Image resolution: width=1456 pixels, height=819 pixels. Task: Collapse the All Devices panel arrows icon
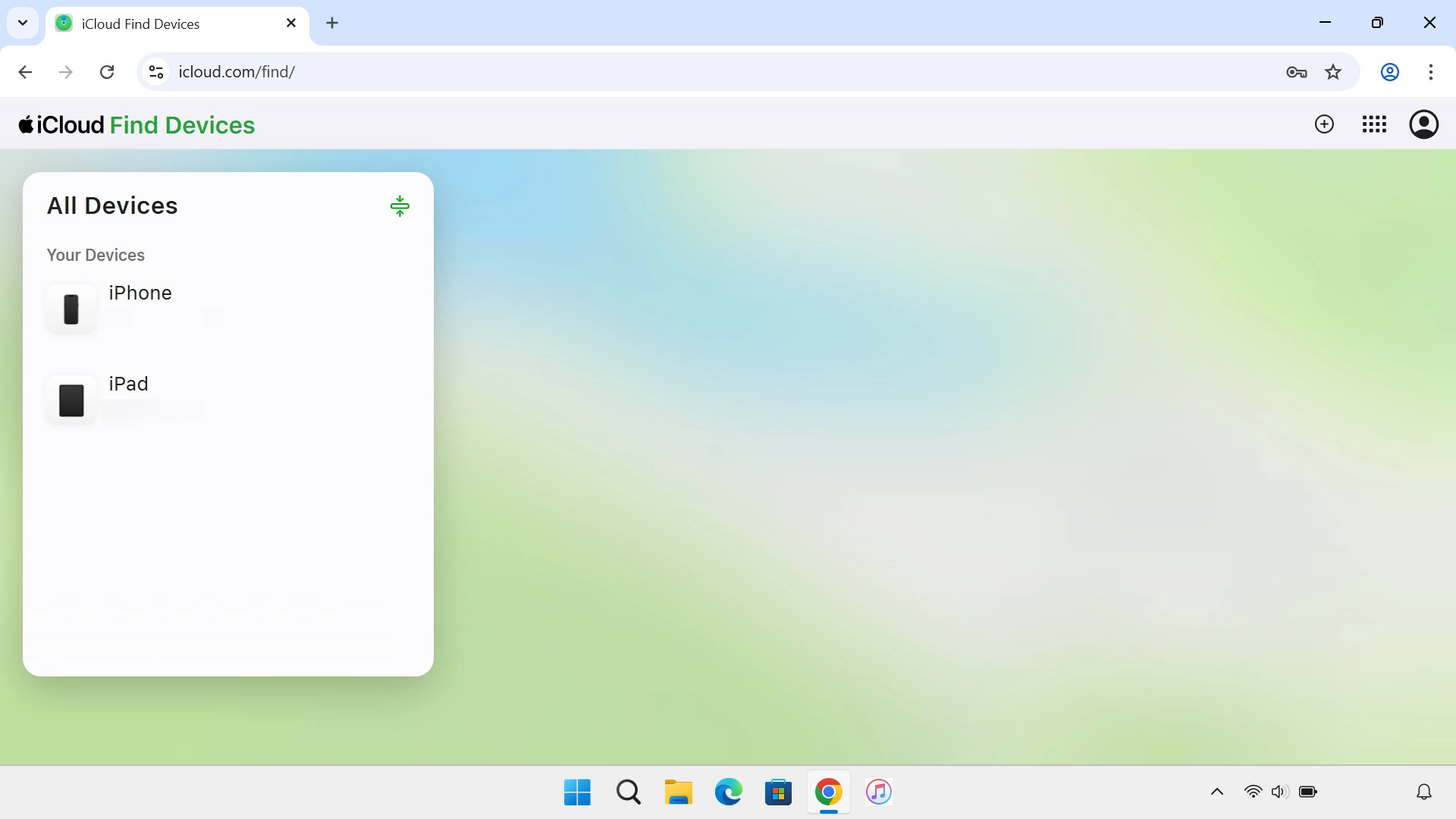pyautogui.click(x=400, y=206)
